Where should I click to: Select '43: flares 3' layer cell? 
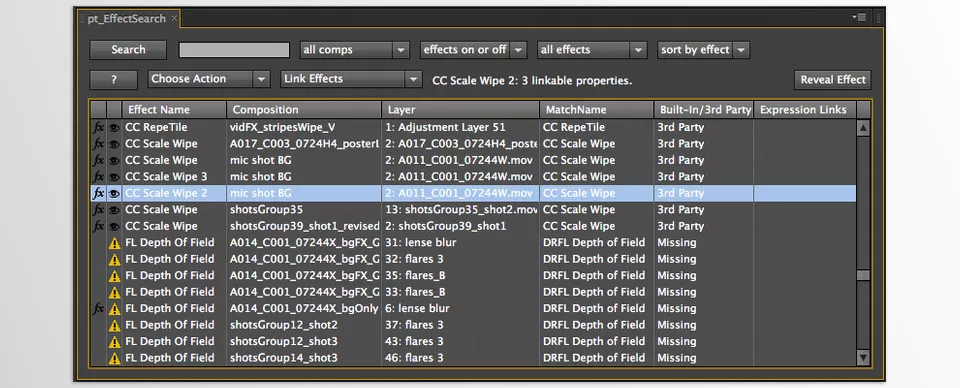pyautogui.click(x=414, y=341)
